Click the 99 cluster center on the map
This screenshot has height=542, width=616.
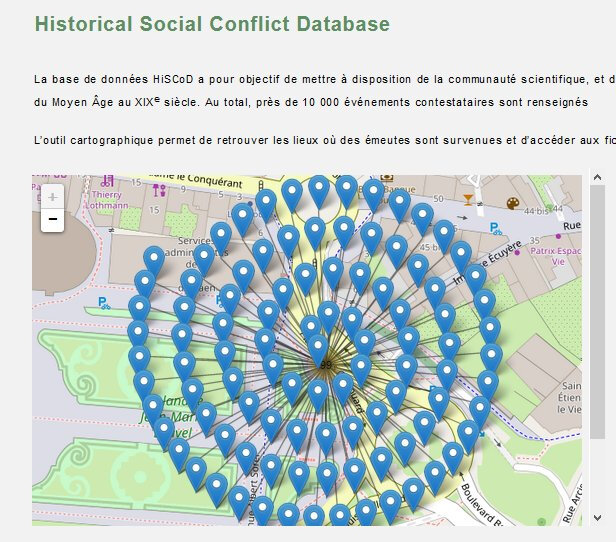point(325,365)
